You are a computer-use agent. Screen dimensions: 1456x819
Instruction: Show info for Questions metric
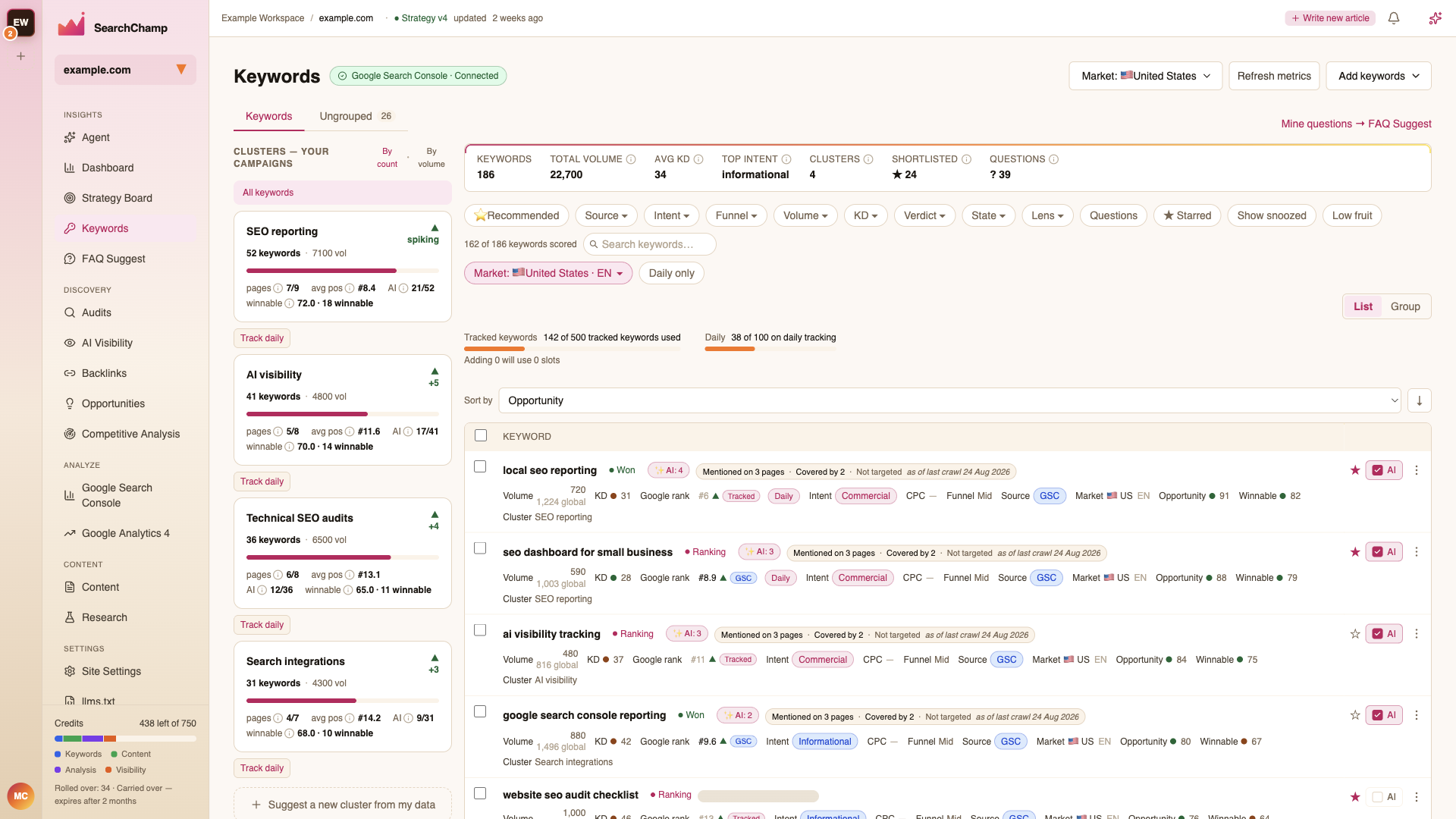1053,159
